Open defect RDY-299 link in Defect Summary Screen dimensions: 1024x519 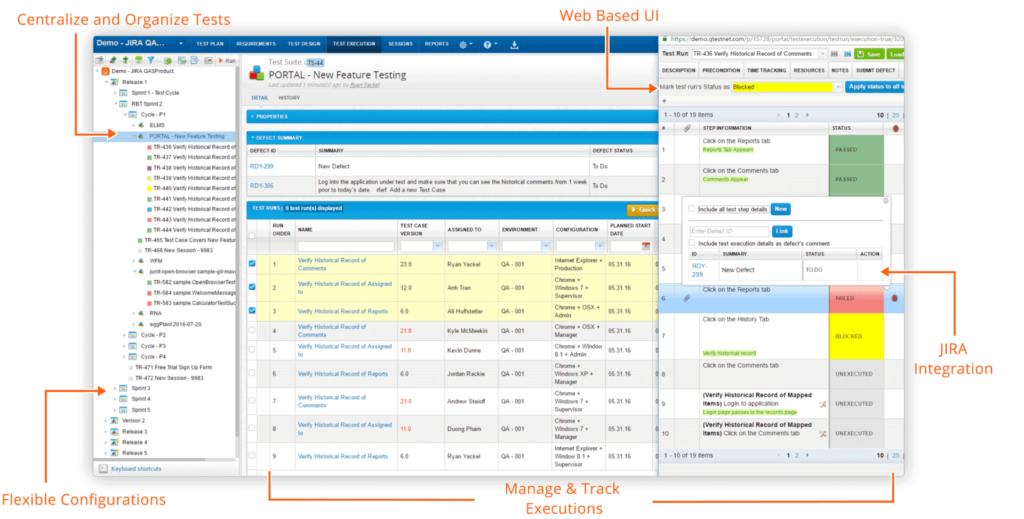tap(261, 166)
